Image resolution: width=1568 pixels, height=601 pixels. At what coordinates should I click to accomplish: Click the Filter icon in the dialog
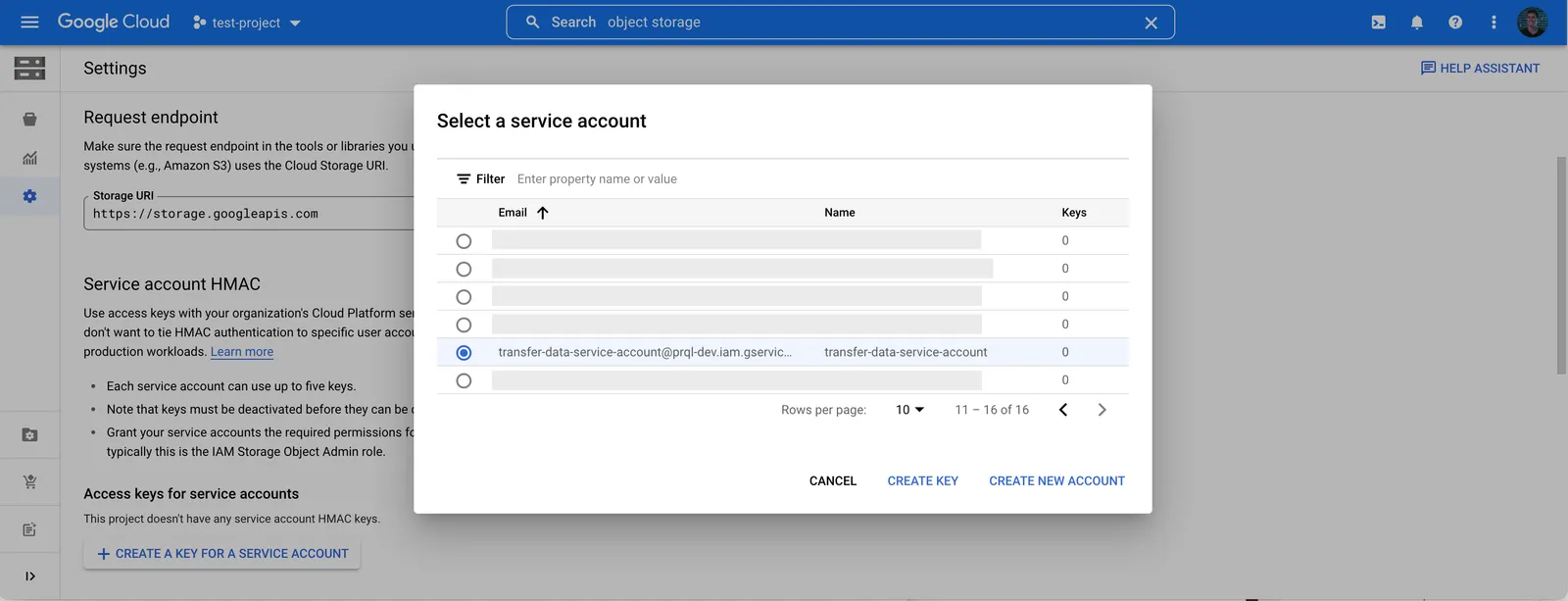(464, 178)
